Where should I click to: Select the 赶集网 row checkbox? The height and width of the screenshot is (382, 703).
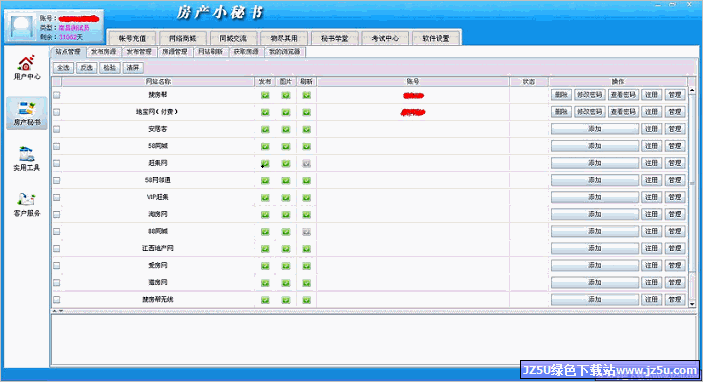pyautogui.click(x=56, y=163)
